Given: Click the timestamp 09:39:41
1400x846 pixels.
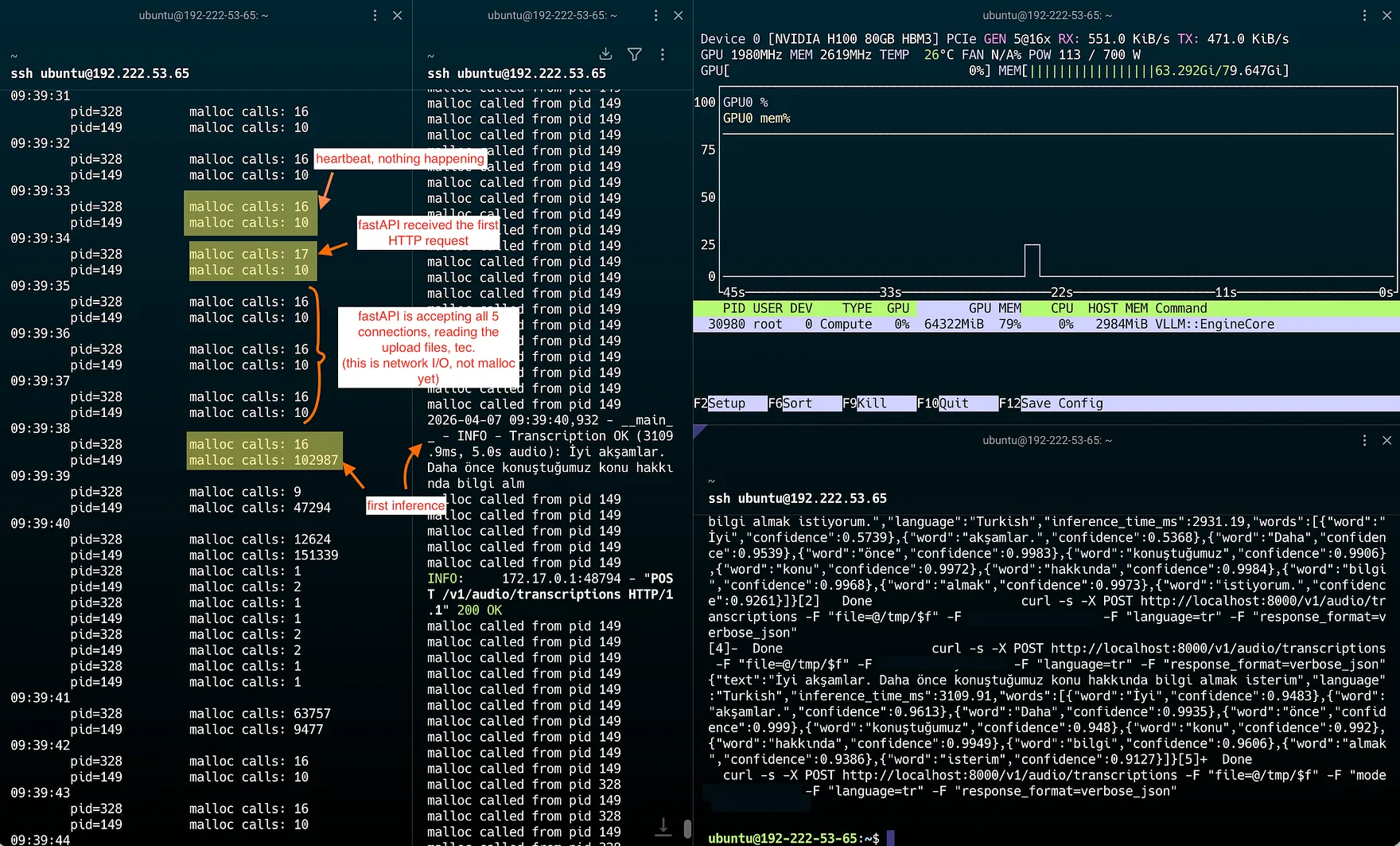Looking at the screenshot, I should 41,698.
